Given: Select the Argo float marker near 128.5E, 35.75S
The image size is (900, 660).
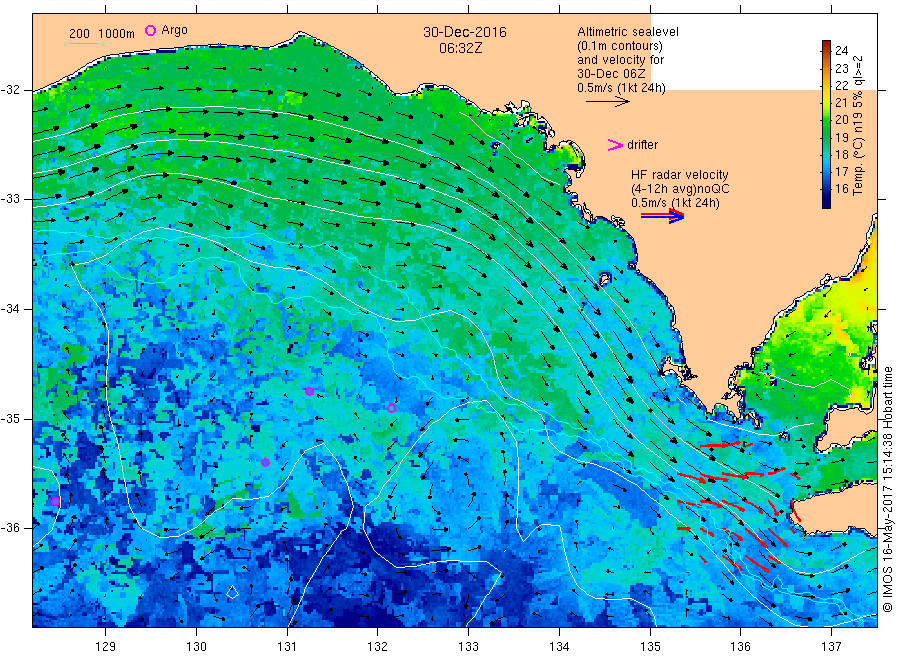Looking at the screenshot, I should (x=56, y=502).
